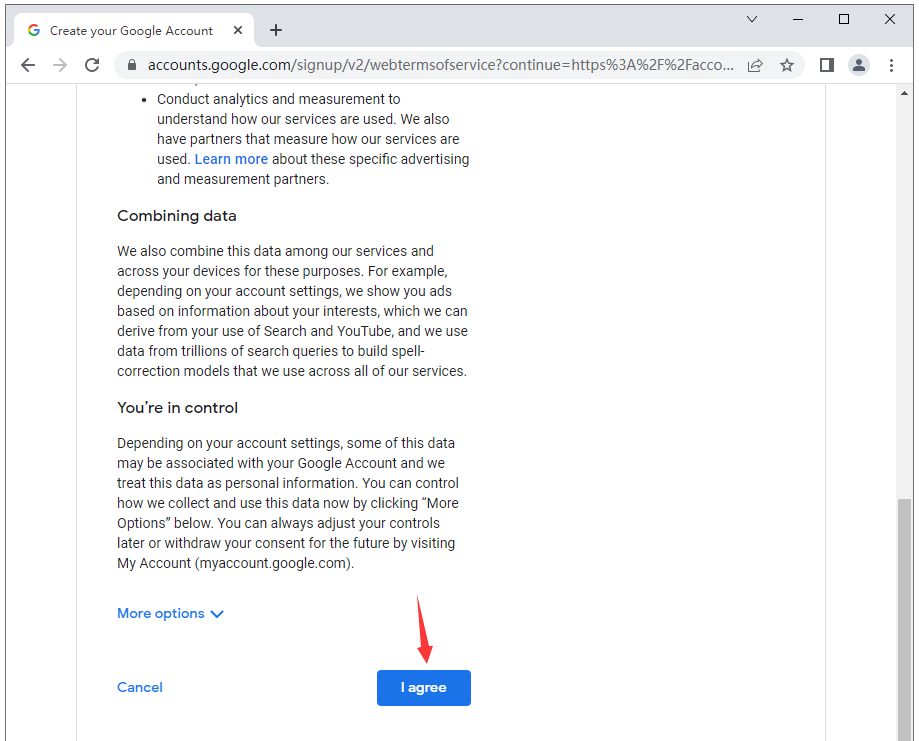Viewport: 919px width, 741px height.
Task: Minimize the Chrome window
Action: point(798,19)
